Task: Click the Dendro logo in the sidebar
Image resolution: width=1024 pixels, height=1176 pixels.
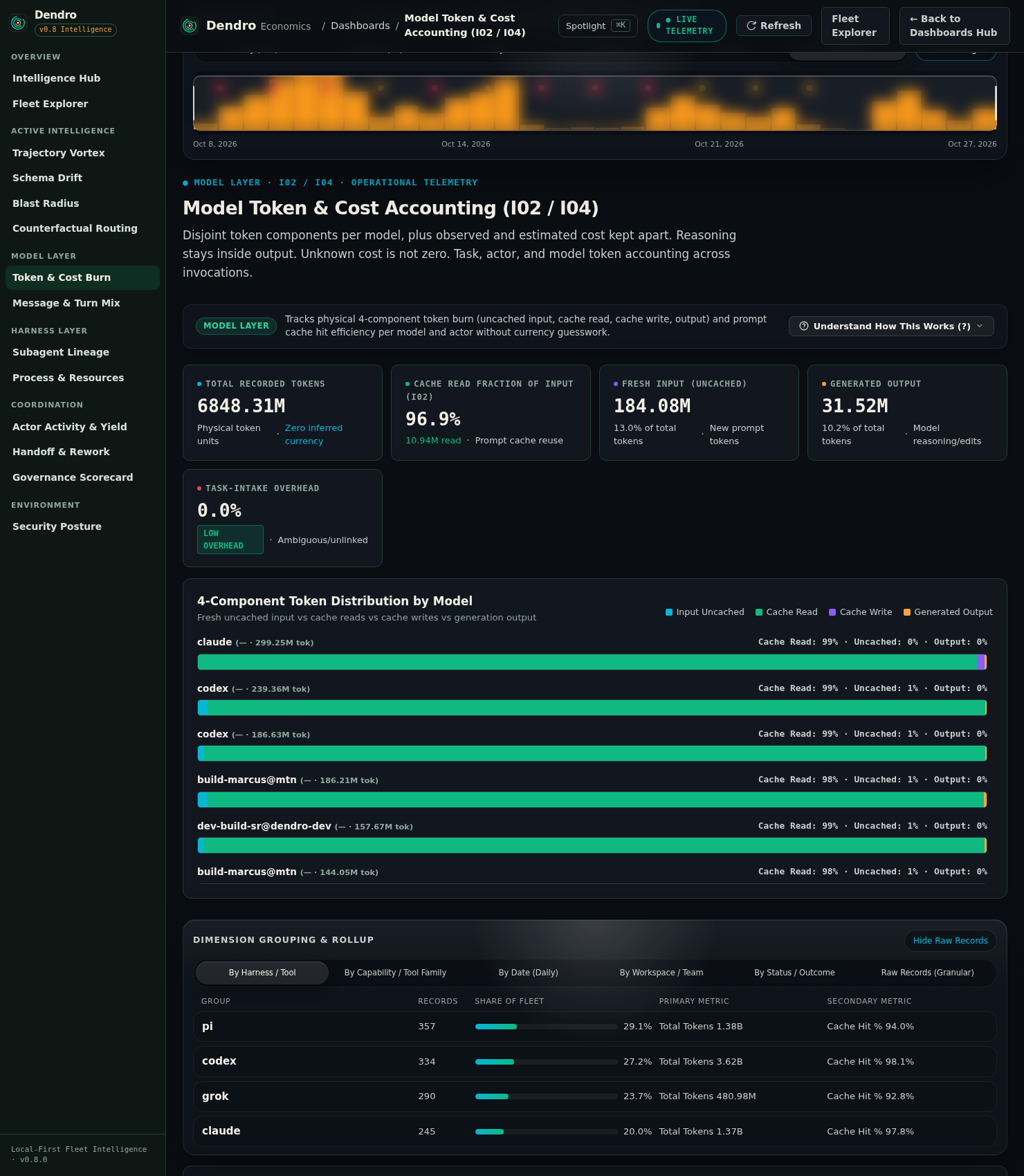Action: click(x=18, y=23)
